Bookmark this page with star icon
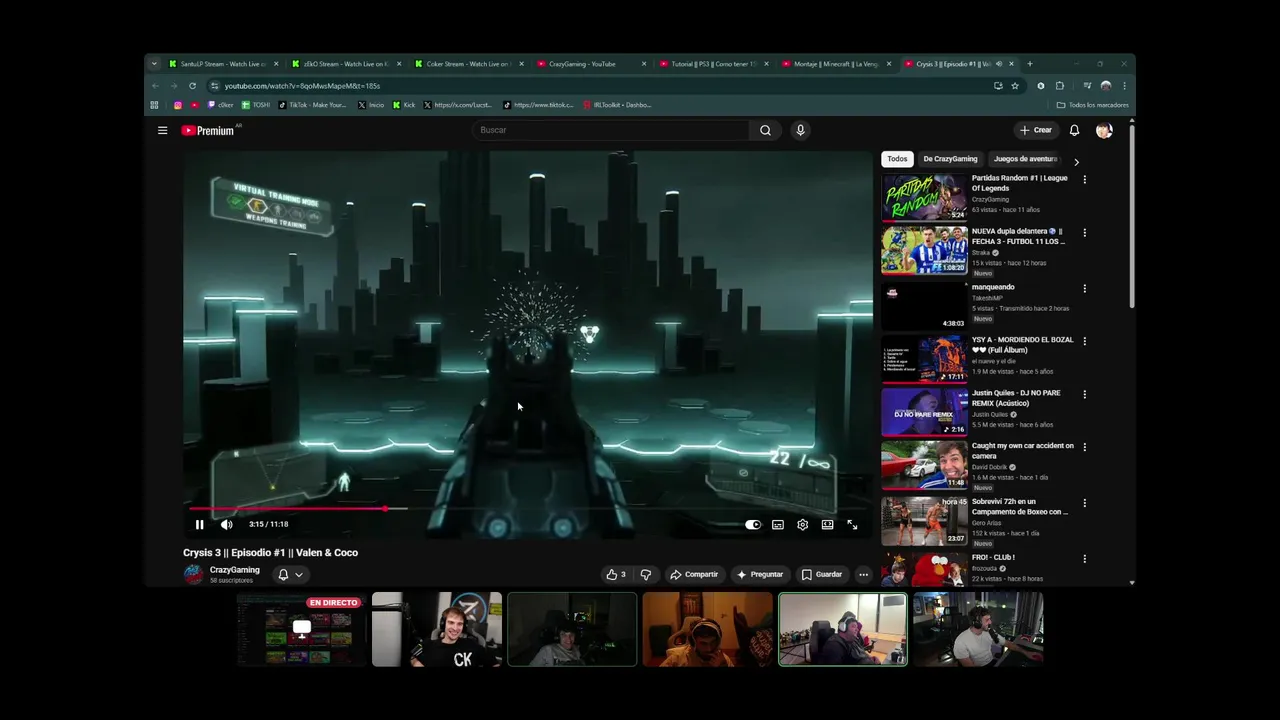1280x720 pixels. 1015,86
